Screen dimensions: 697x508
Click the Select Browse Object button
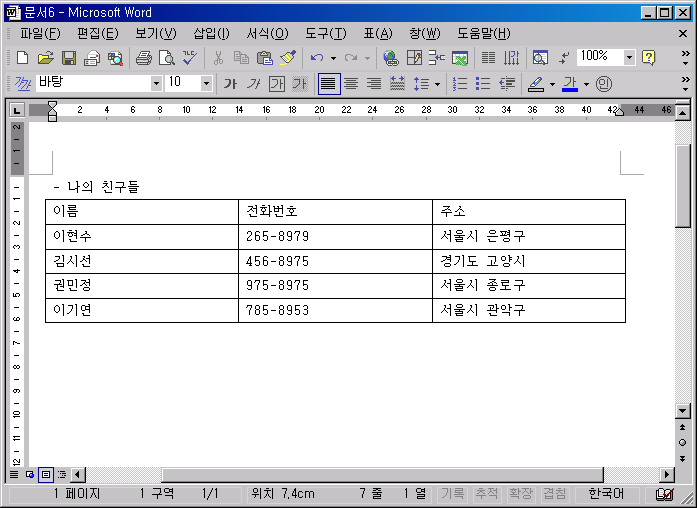click(x=682, y=443)
